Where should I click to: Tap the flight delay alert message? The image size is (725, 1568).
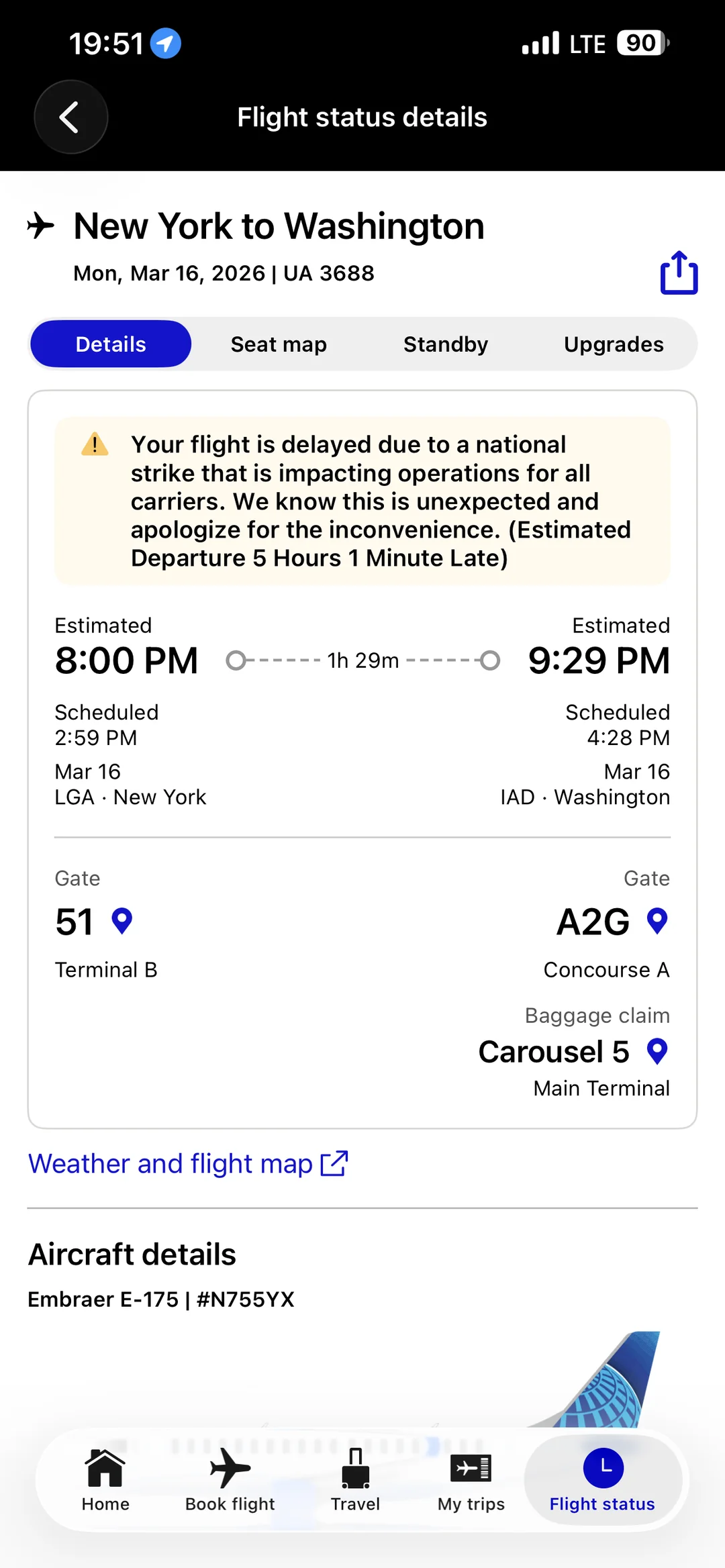(380, 501)
